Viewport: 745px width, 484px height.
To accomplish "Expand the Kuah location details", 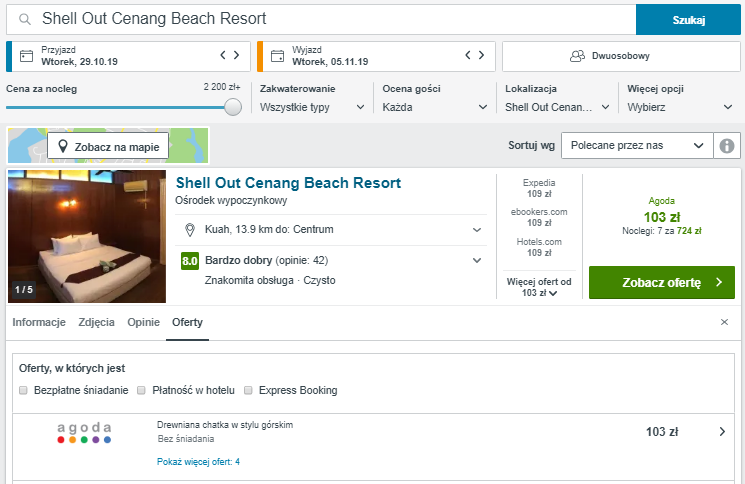I will pos(477,230).
